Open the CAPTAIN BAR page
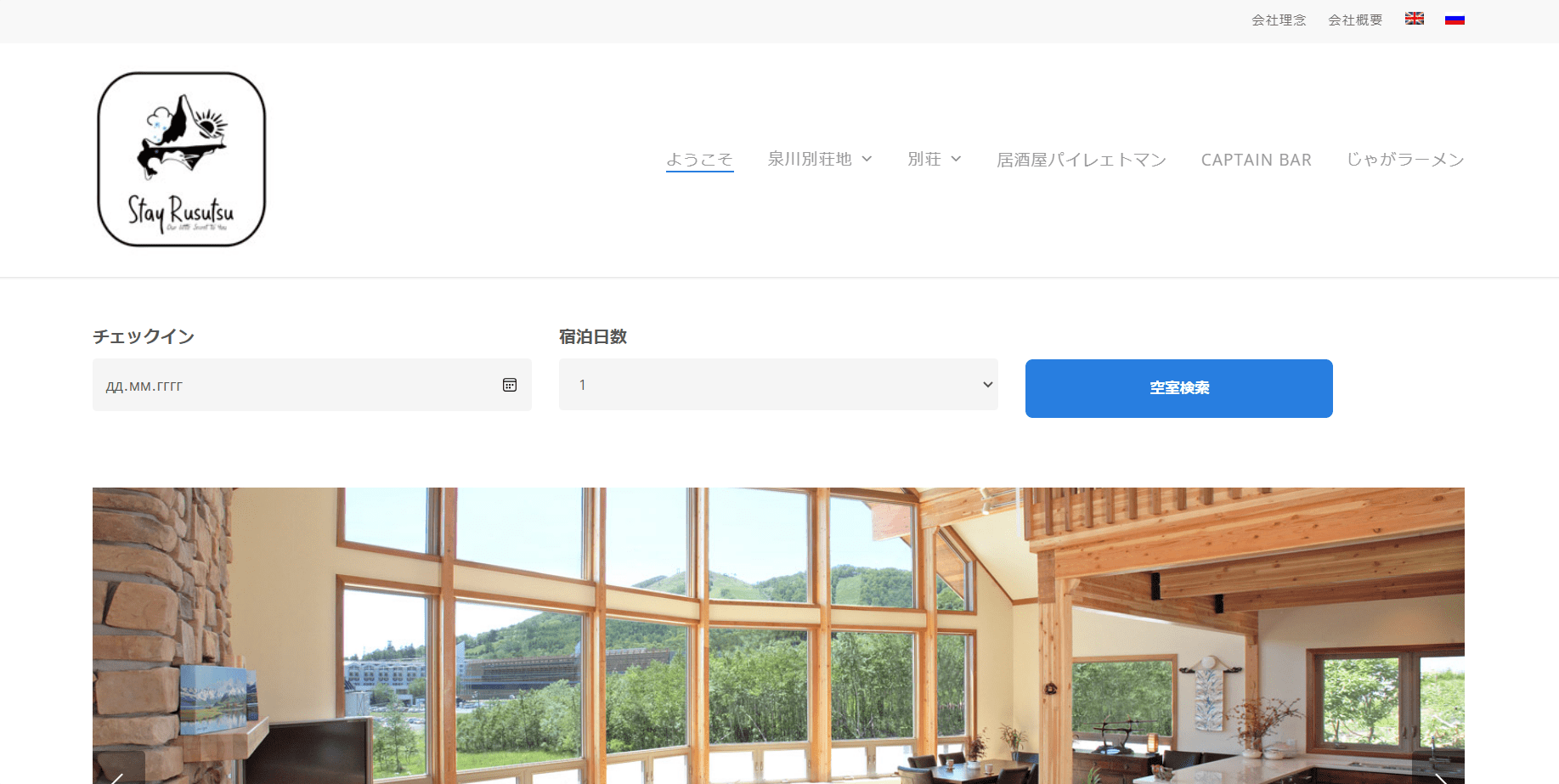This screenshot has height=784, width=1559. tap(1256, 160)
